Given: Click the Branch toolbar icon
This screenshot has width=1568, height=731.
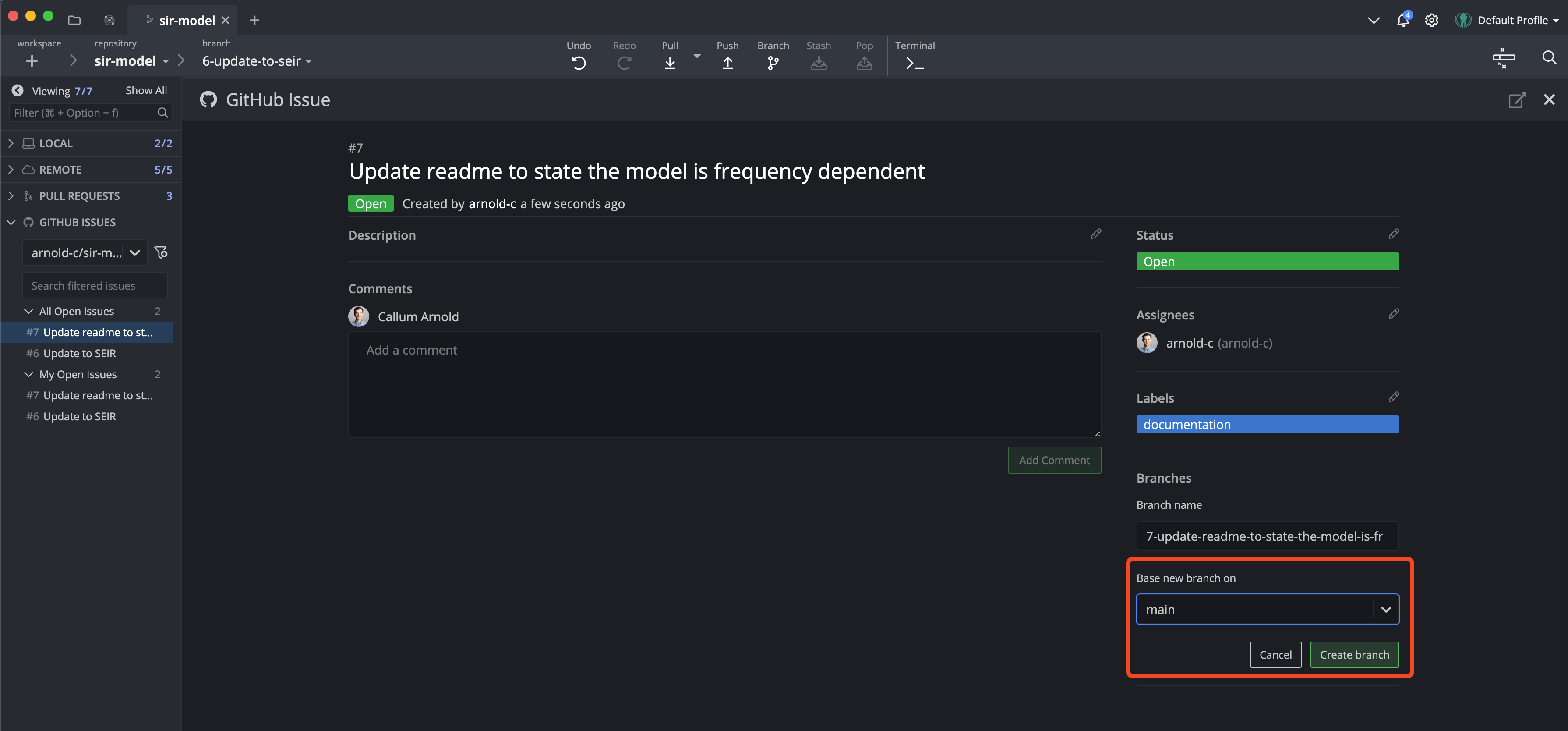Looking at the screenshot, I should point(773,63).
